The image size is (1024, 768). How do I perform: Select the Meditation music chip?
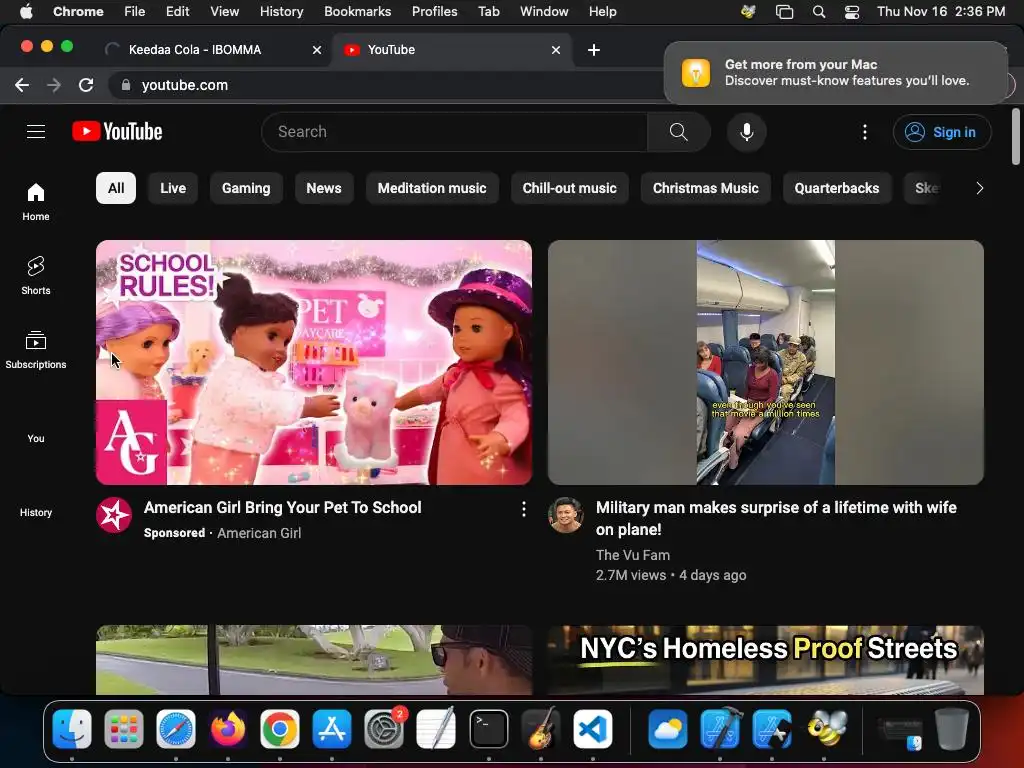pos(432,188)
